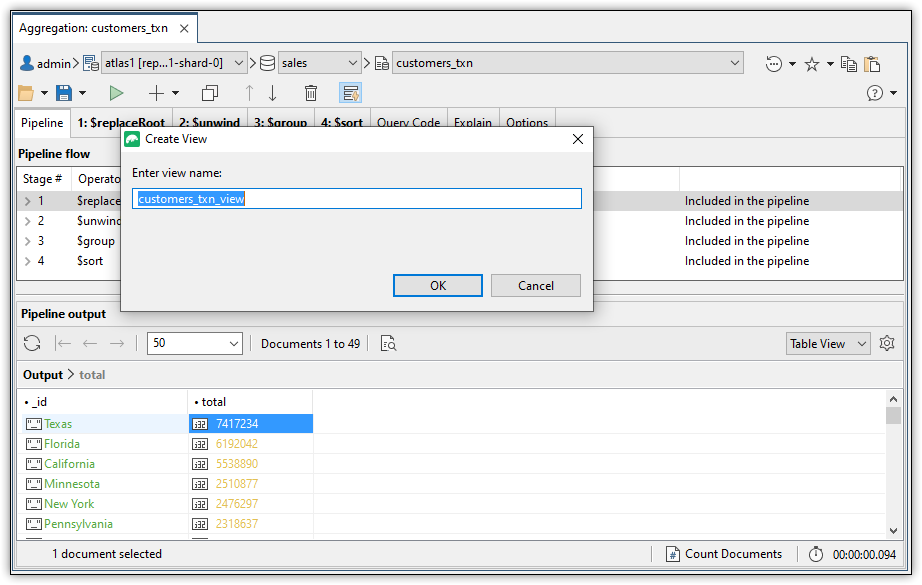The height and width of the screenshot is (585, 922).
Task: Expand stage 3 $group row
Action: click(x=28, y=241)
